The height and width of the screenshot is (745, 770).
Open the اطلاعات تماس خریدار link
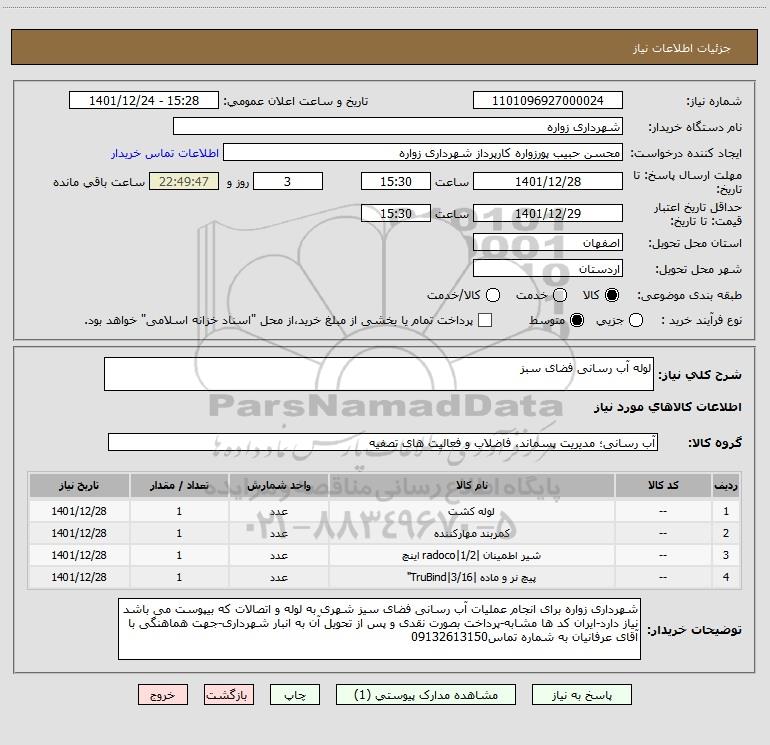pos(165,153)
